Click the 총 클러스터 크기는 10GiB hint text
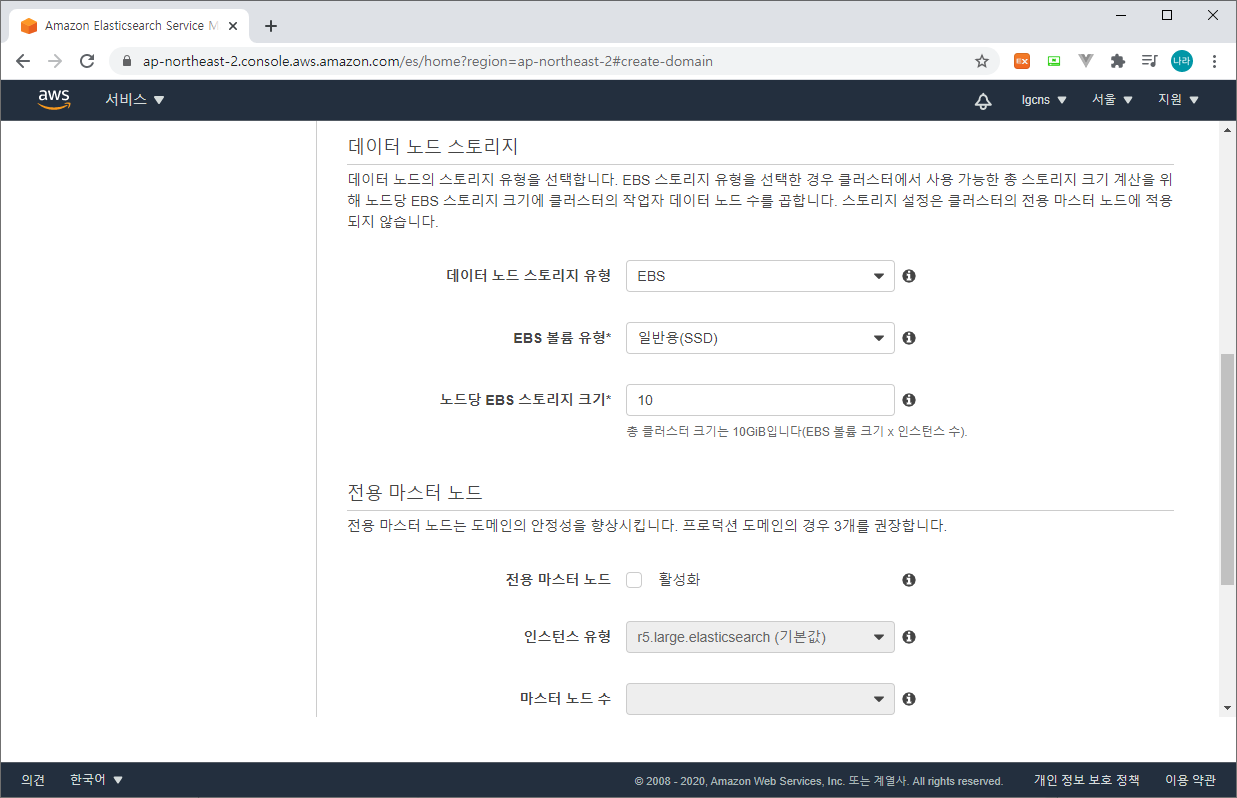This screenshot has width=1237, height=798. pos(797,432)
